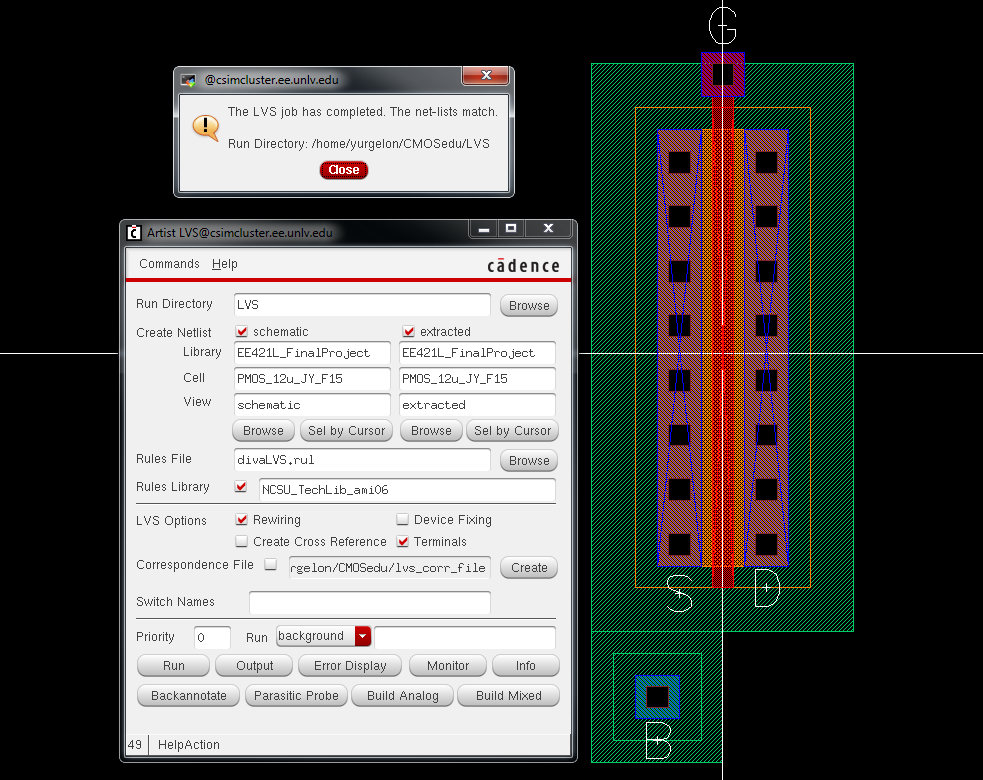Viewport: 983px width, 780px height.
Task: Enable the Device Fixing option
Action: coord(403,520)
